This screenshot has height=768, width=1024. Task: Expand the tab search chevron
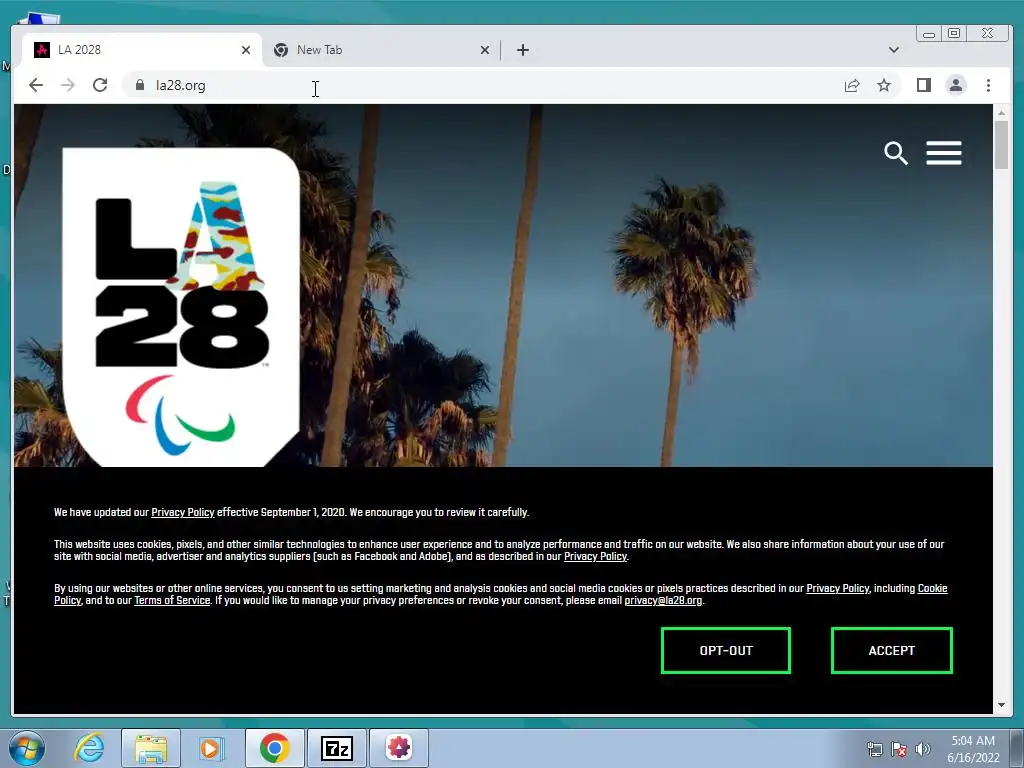point(893,50)
